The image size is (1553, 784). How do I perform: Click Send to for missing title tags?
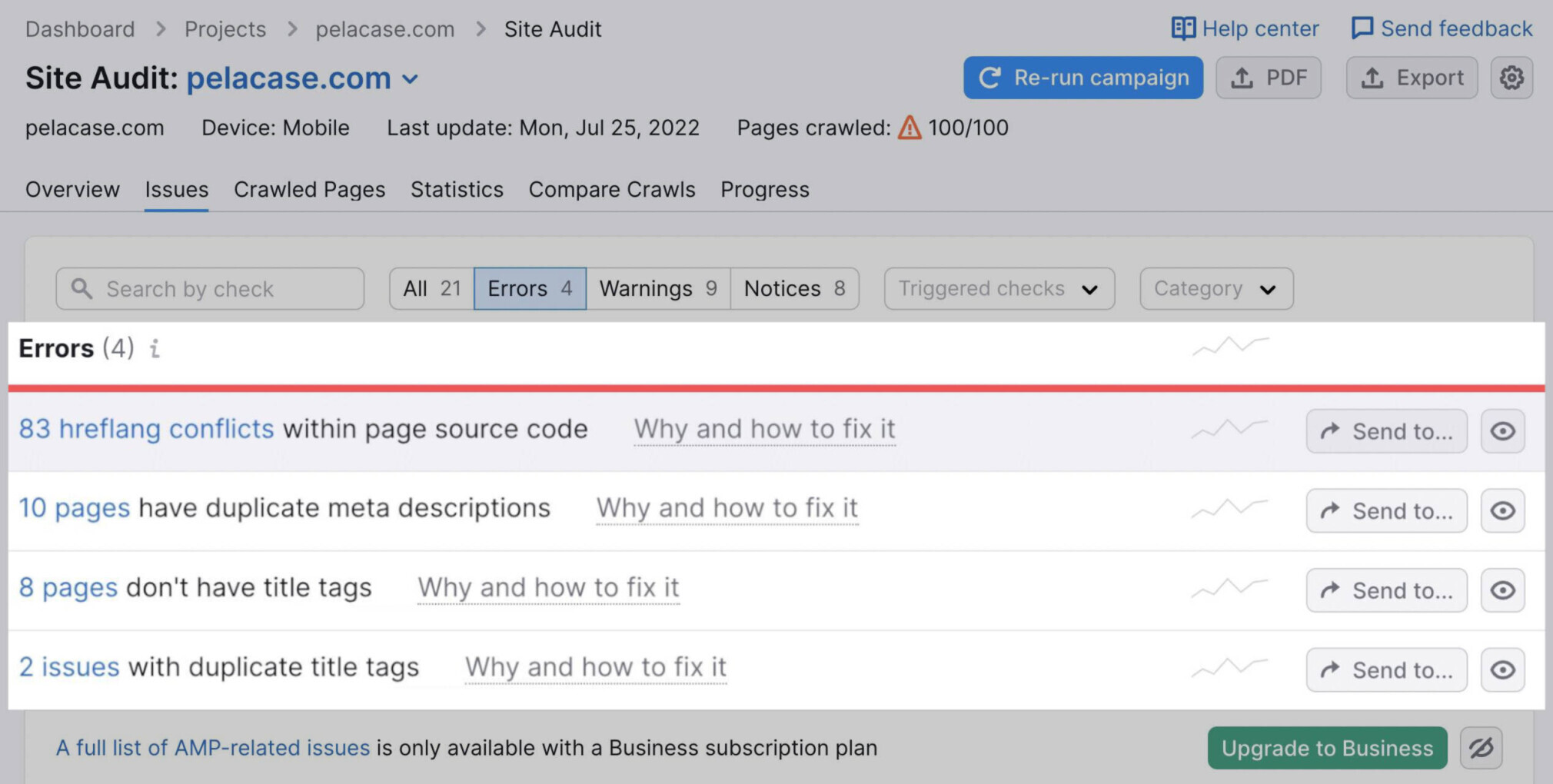point(1386,590)
